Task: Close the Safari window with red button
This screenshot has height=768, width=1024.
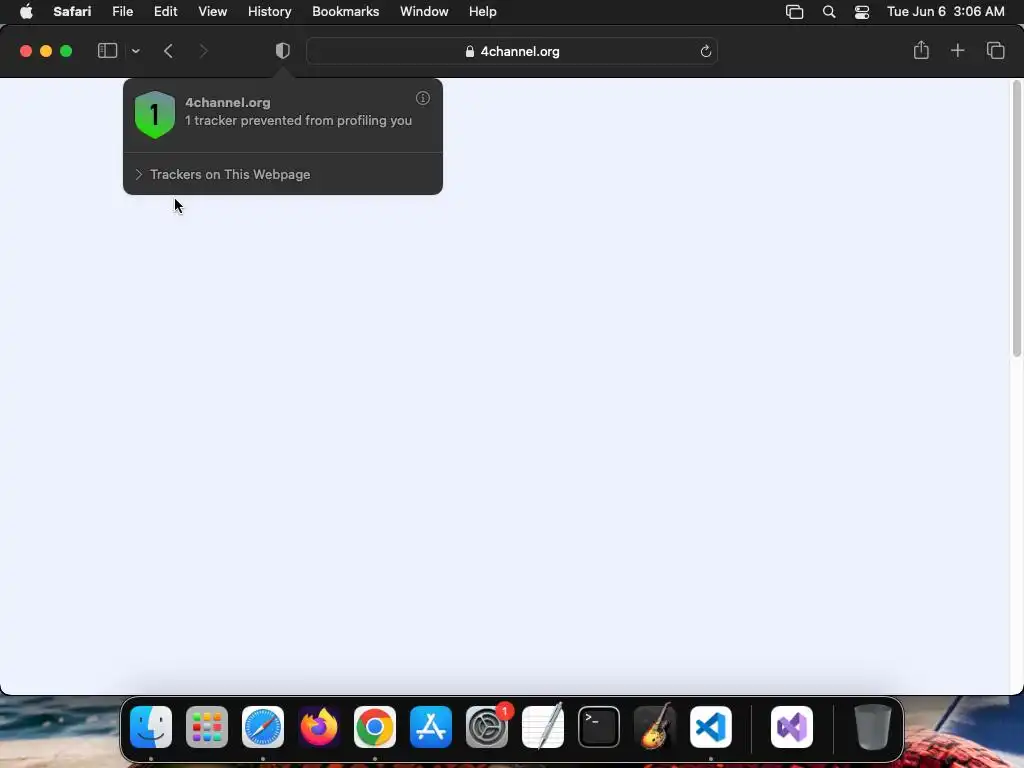Action: 26,51
